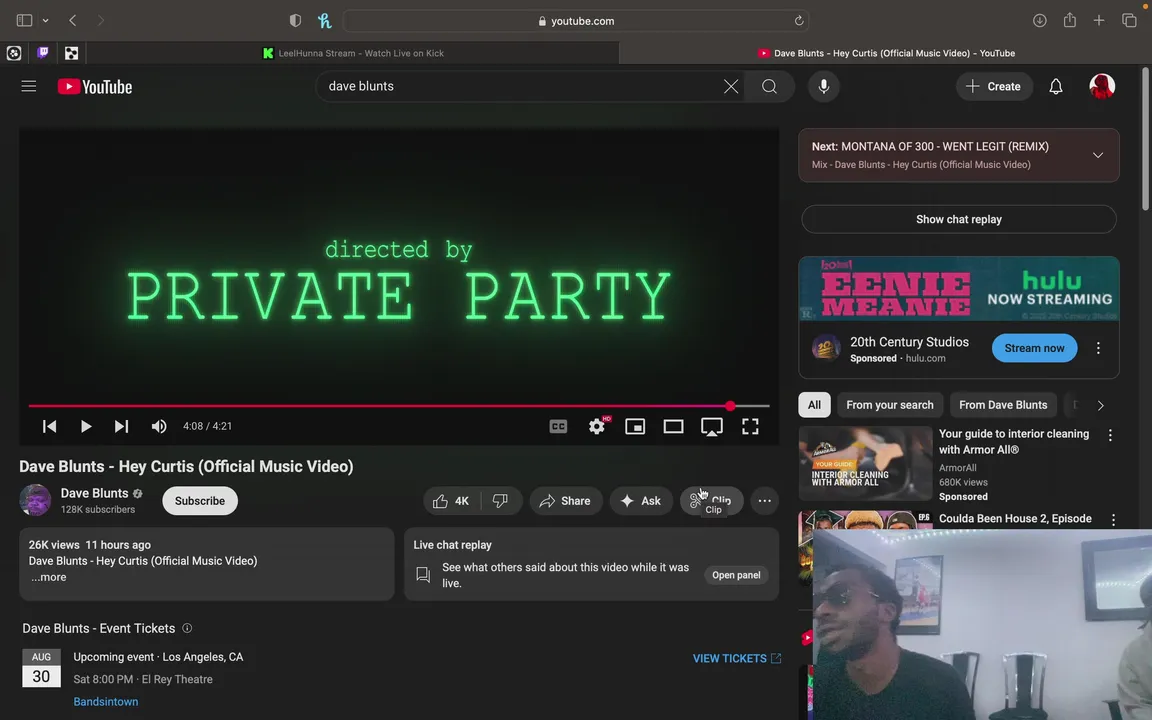Open options for Armor All video
This screenshot has height=720, width=1152.
(1110, 436)
